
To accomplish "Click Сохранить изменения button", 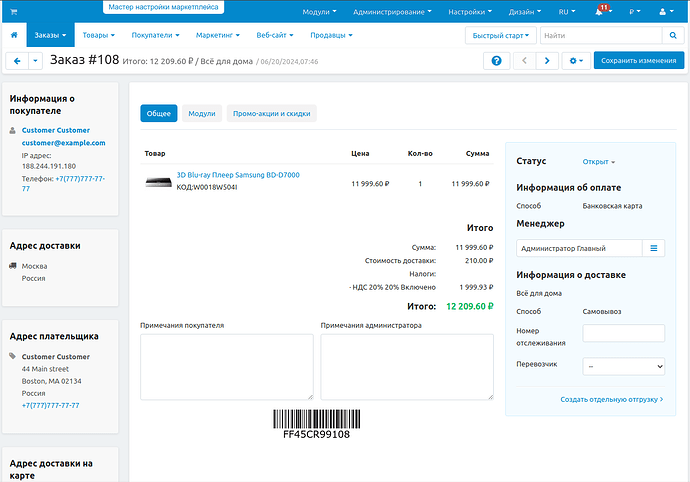I will (x=639, y=61).
